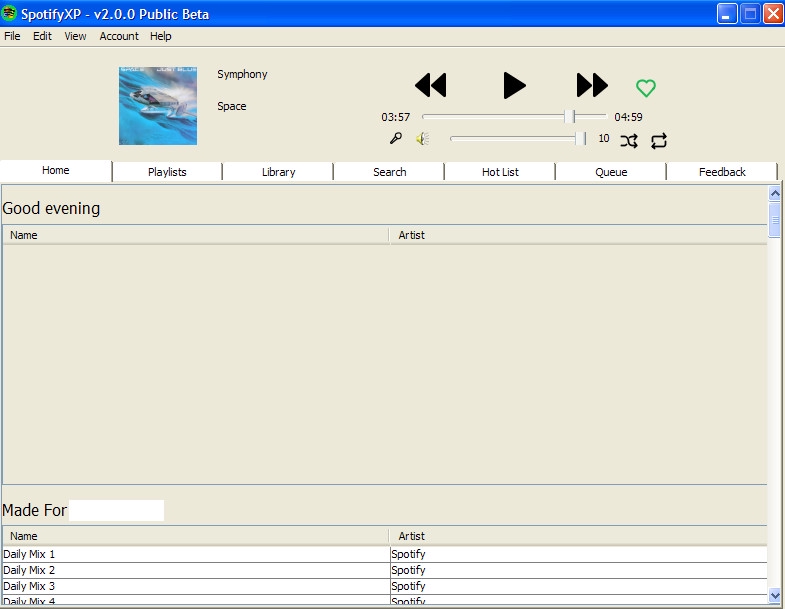
Task: Click Spotify artist cell for Daily Mix 1
Action: 578,554
